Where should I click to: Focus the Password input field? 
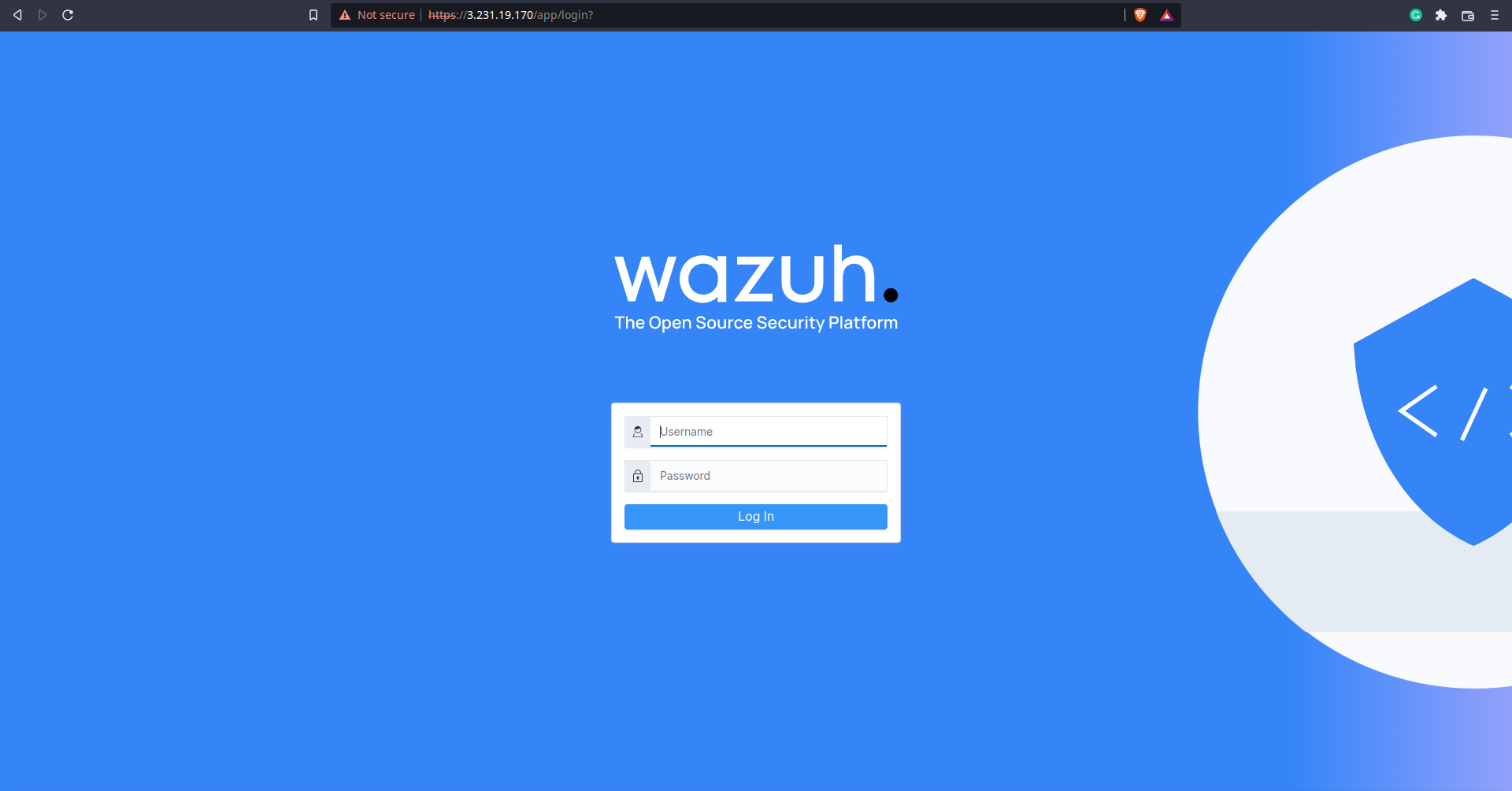click(768, 476)
